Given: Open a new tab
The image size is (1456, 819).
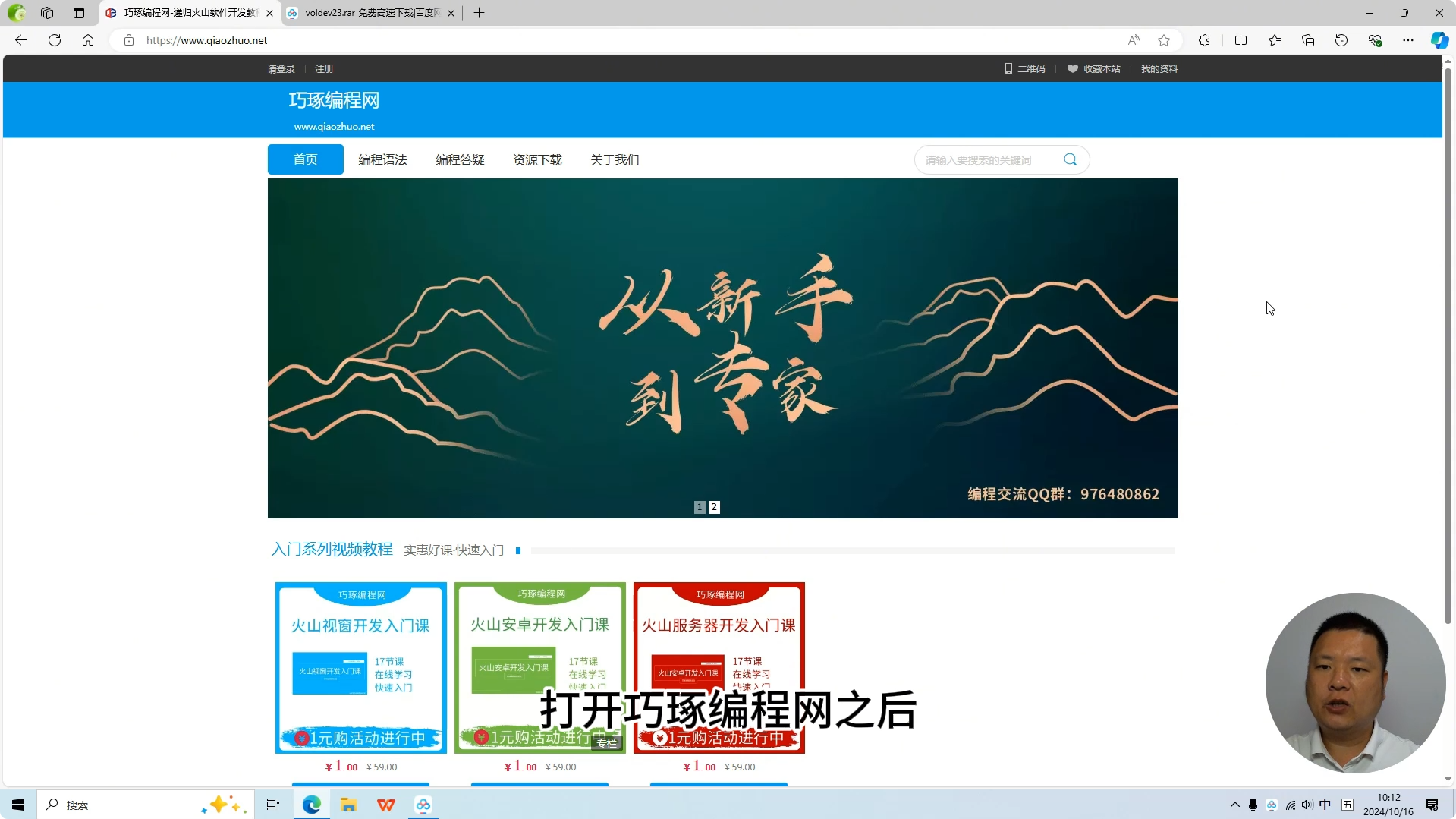Looking at the screenshot, I should point(479,13).
